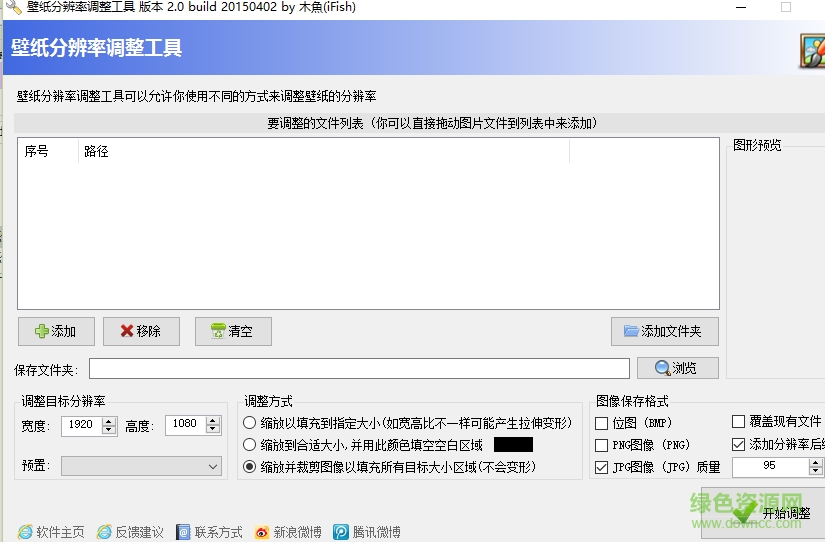Screen dimensions: 825x542
Task: Open the 联系方式 contact link
Action: coord(218,532)
